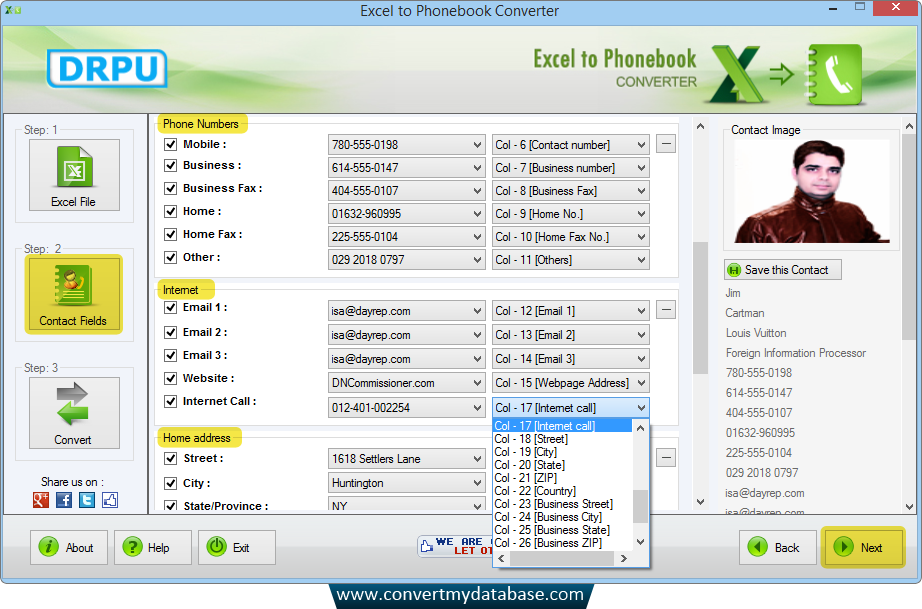Open the Col - 12 [Email 1] dropdown

tap(570, 310)
